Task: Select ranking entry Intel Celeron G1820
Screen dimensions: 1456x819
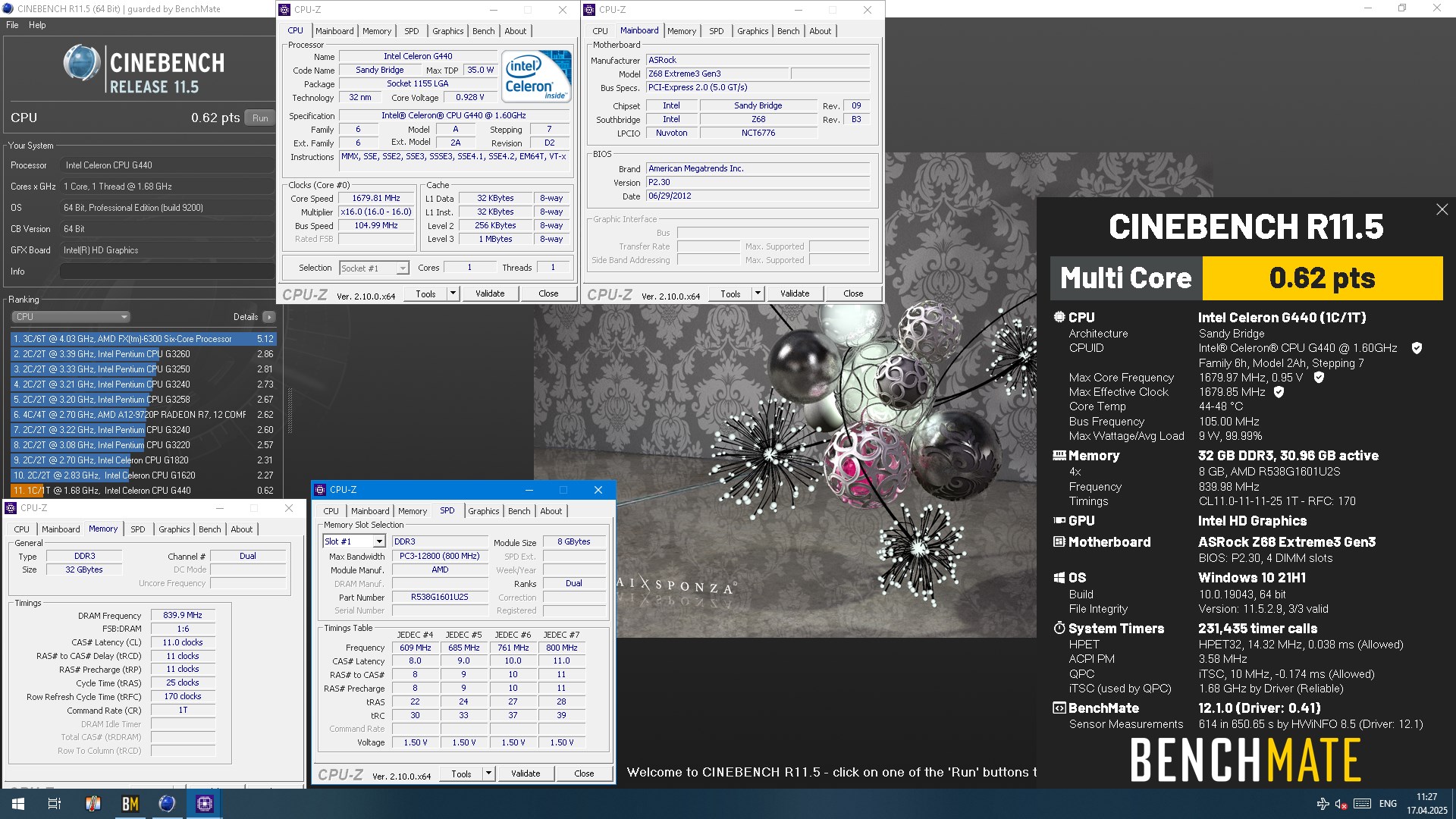Action: (x=143, y=460)
